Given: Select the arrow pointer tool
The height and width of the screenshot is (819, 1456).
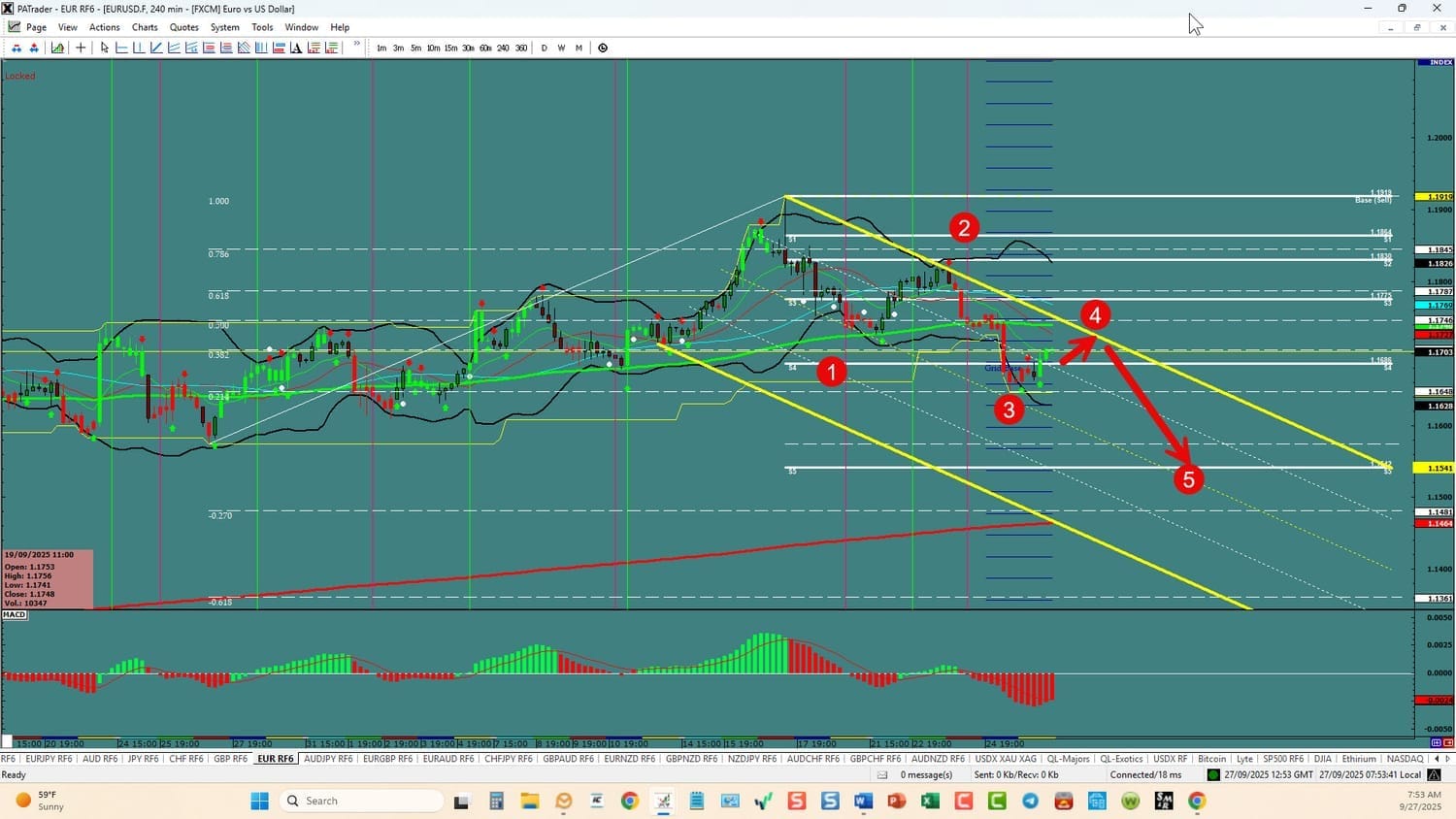Looking at the screenshot, I should coord(105,48).
